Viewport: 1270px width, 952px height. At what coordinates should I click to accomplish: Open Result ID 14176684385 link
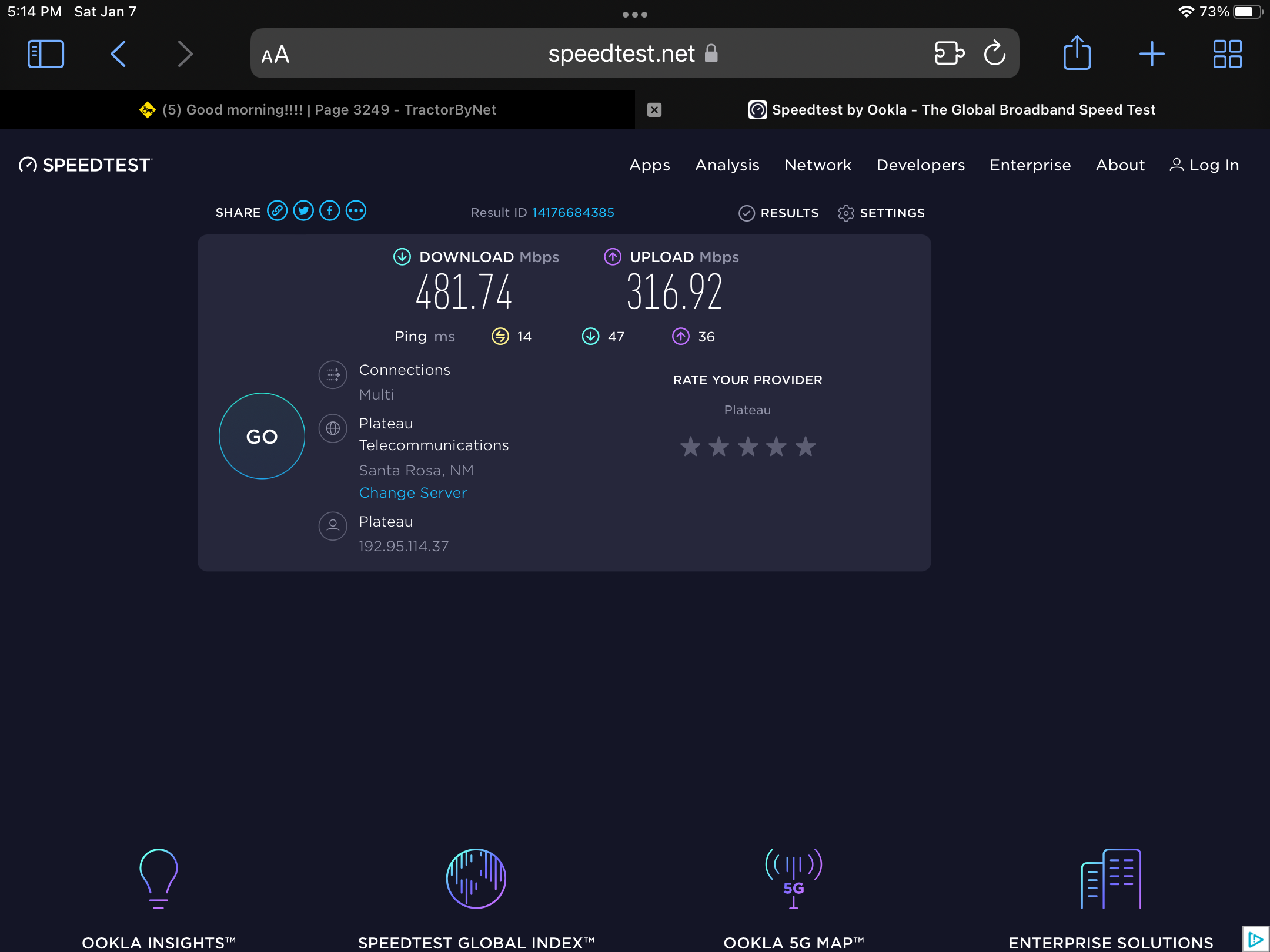573,213
